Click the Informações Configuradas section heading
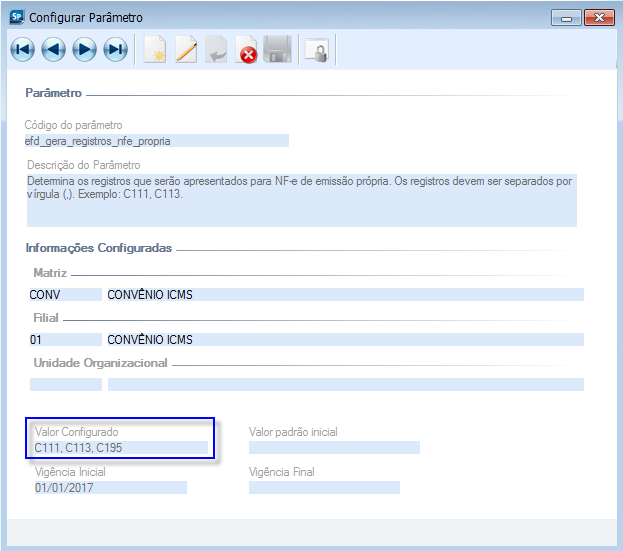 tap(99, 248)
